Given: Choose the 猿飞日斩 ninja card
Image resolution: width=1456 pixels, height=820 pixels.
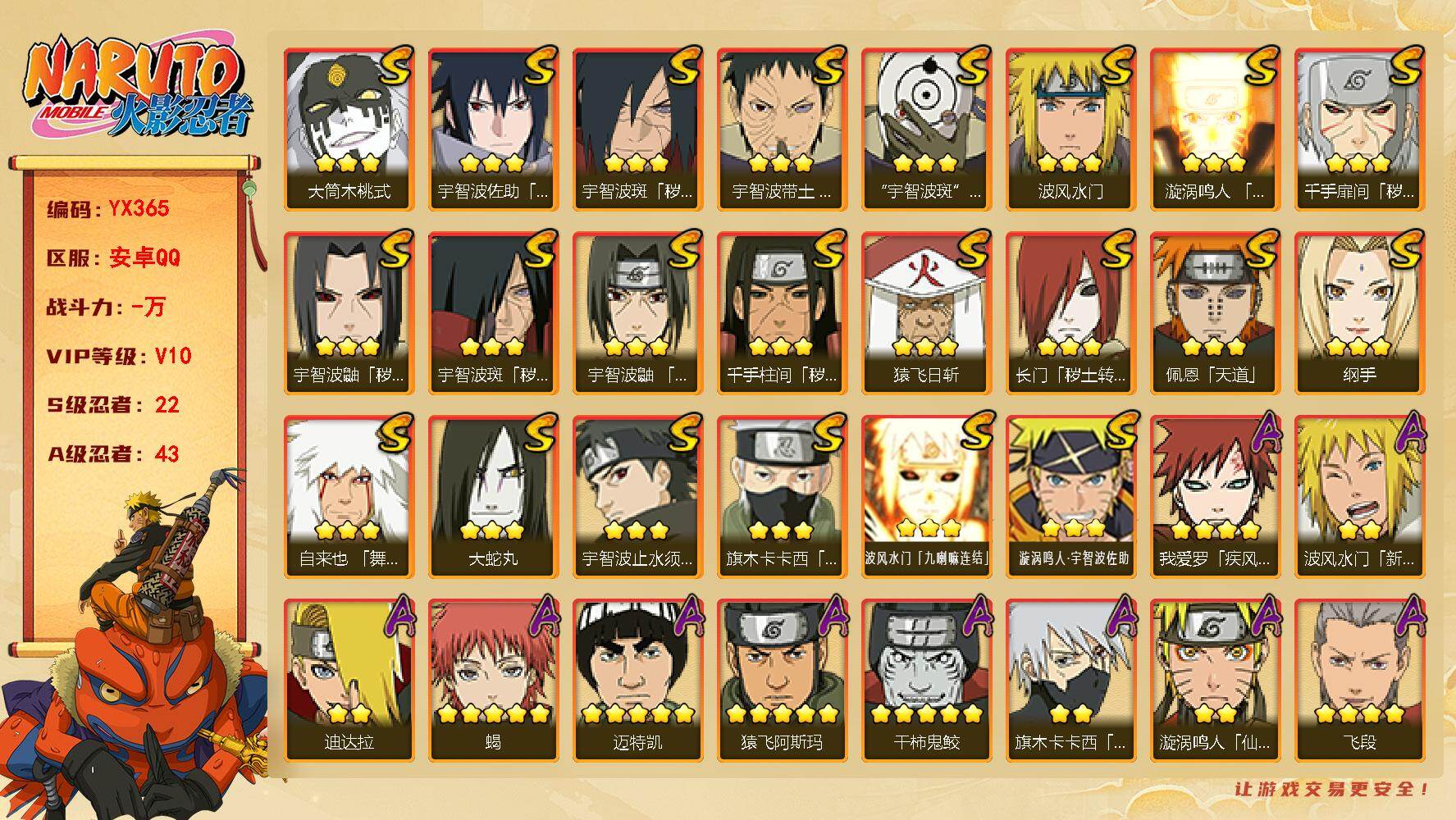Looking at the screenshot, I should [x=926, y=313].
